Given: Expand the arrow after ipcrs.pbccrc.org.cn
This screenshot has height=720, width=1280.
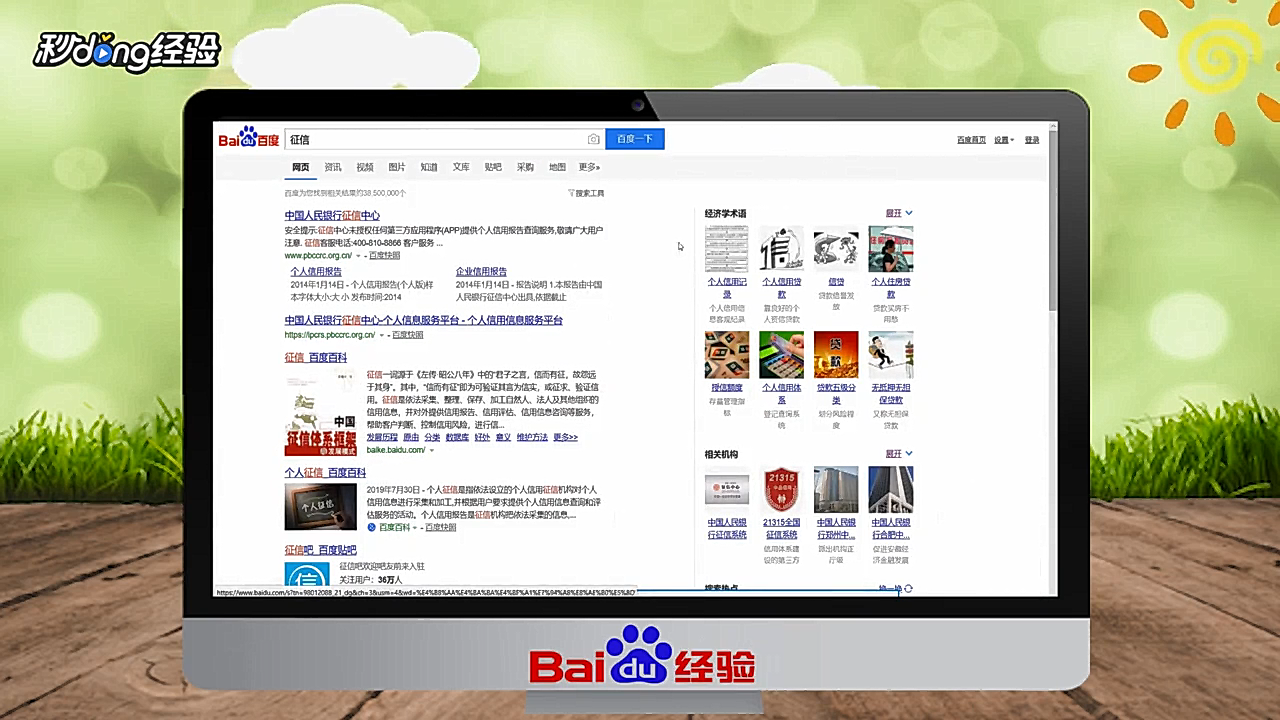Looking at the screenshot, I should pyautogui.click(x=382, y=335).
